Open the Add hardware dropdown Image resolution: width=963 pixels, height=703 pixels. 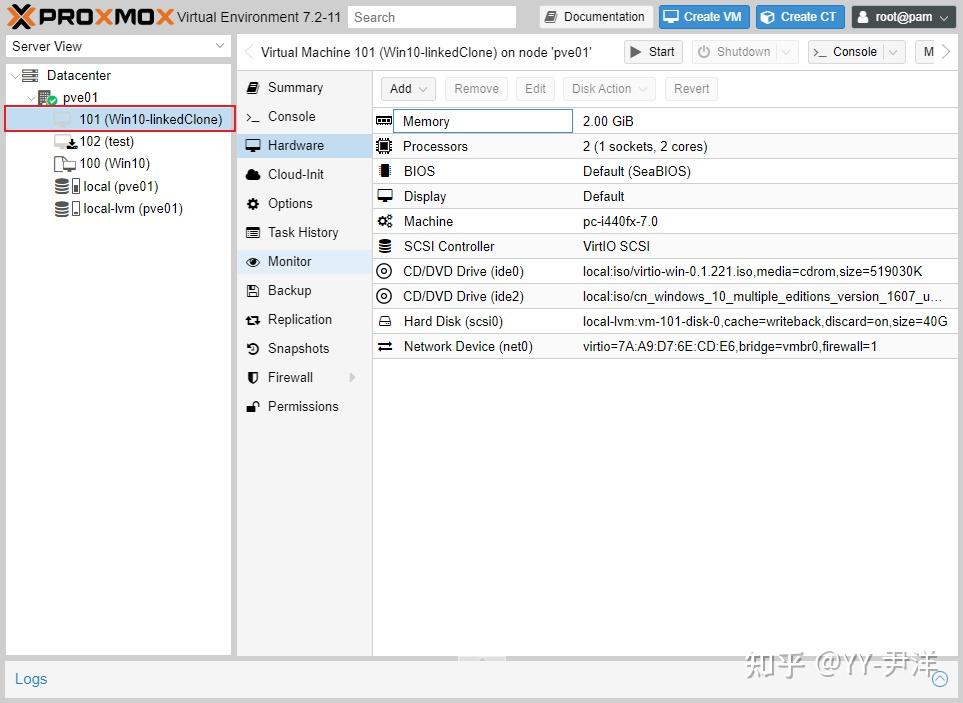408,89
